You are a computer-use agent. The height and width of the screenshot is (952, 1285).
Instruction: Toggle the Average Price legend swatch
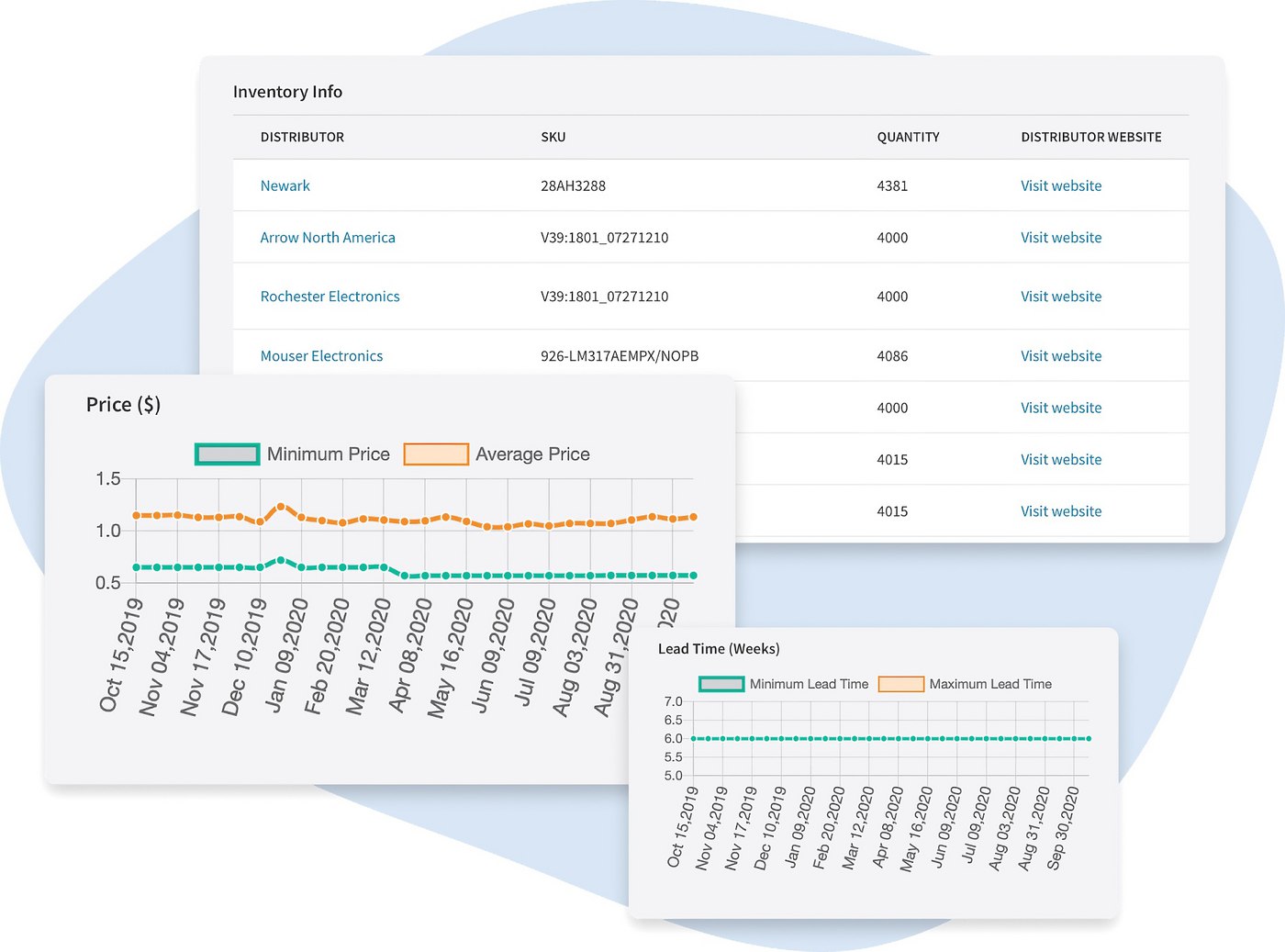coord(436,454)
